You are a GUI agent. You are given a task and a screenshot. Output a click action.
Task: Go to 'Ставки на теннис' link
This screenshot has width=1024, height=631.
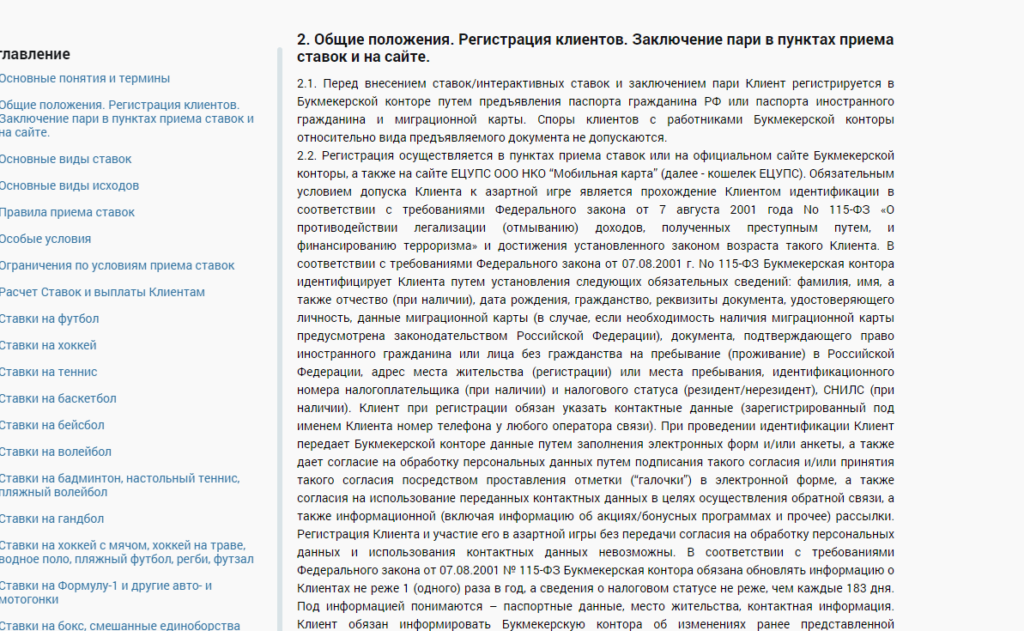click(x=48, y=372)
